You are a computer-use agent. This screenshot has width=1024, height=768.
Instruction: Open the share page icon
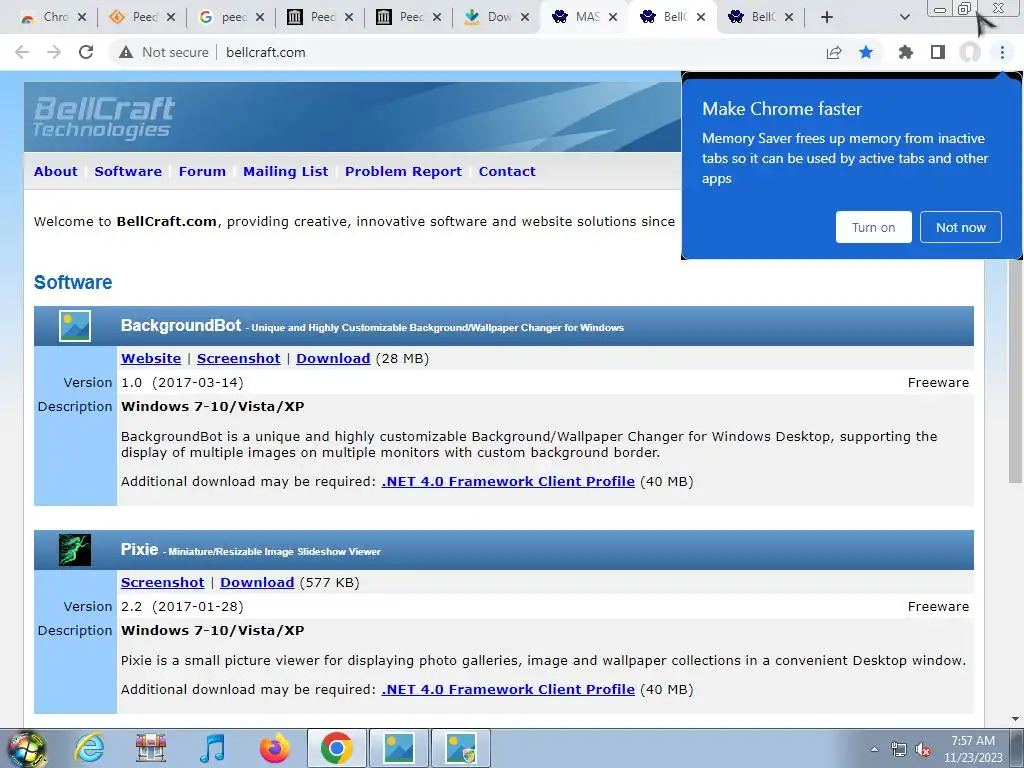pyautogui.click(x=834, y=52)
